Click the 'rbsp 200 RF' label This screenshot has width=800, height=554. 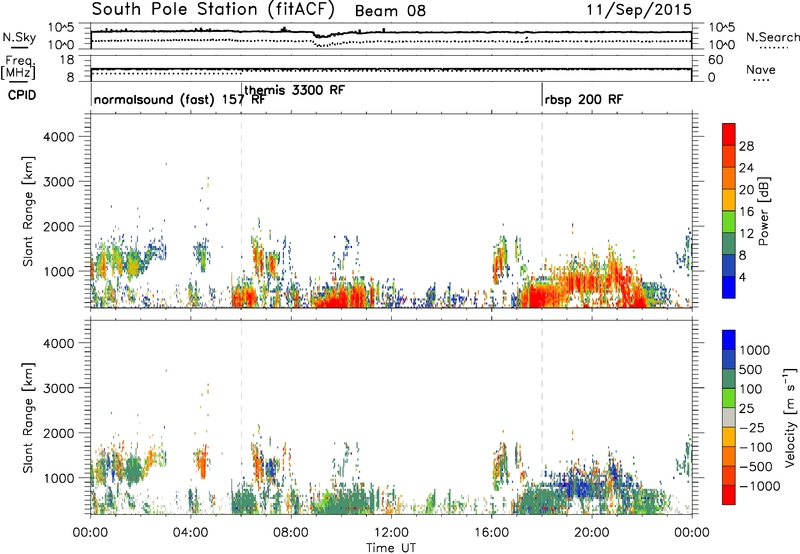(584, 99)
